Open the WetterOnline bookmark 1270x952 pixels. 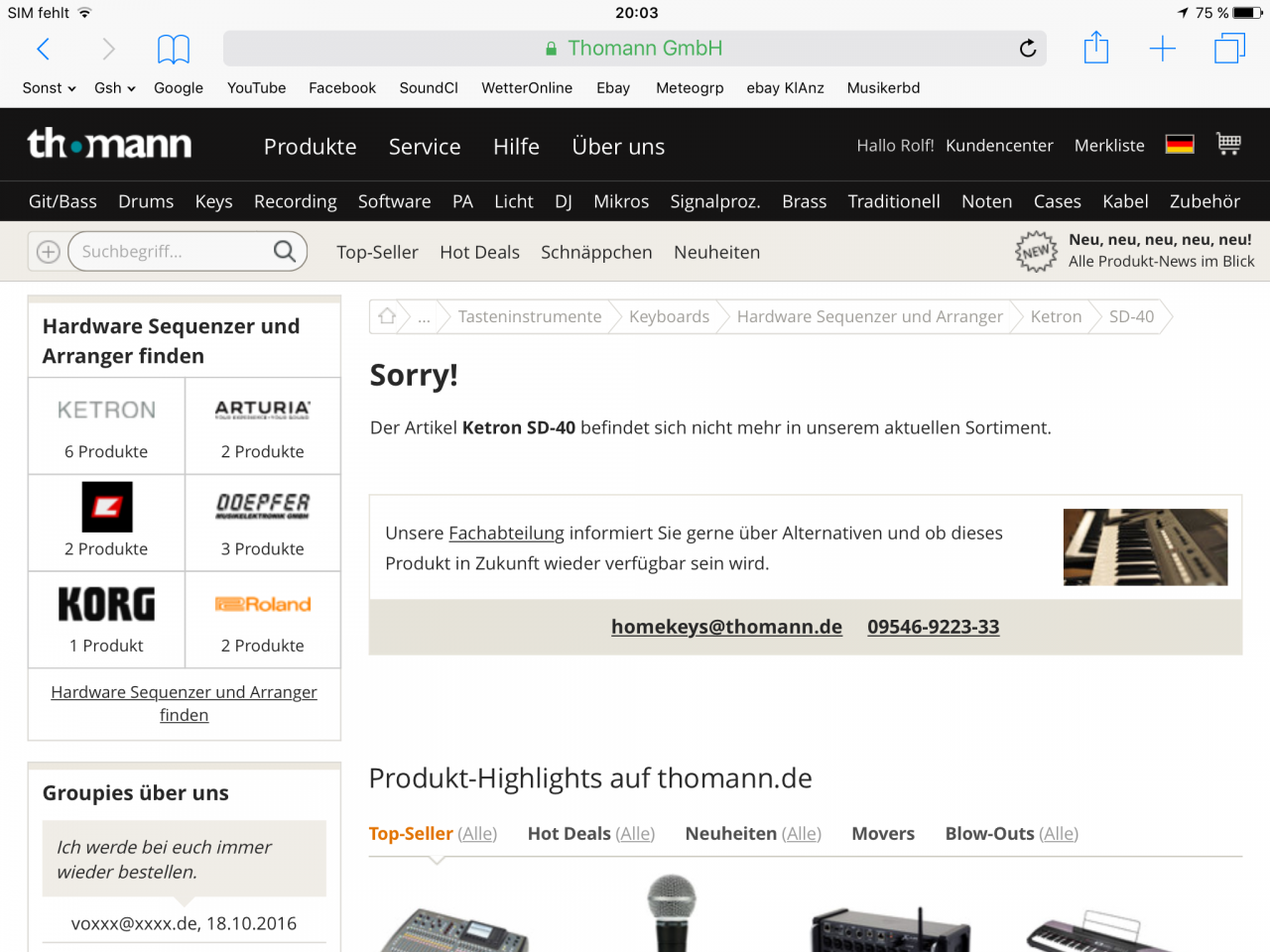pos(527,88)
